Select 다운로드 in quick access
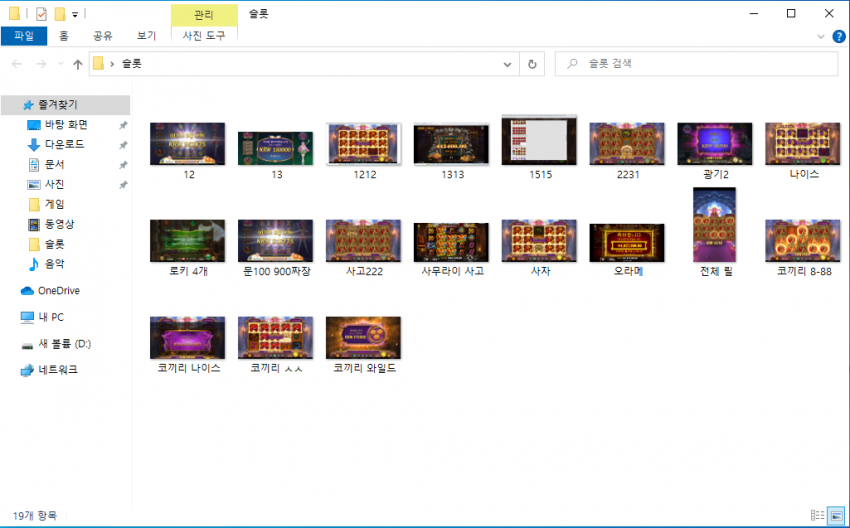The width and height of the screenshot is (850, 528). 65,144
